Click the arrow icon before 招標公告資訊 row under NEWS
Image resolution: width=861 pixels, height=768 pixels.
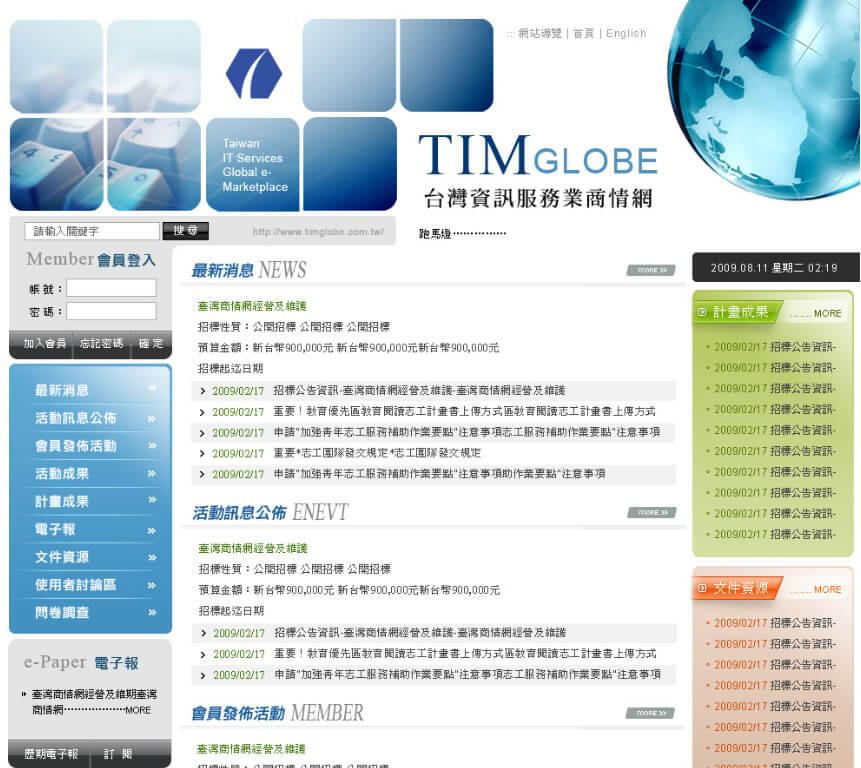coord(203,391)
